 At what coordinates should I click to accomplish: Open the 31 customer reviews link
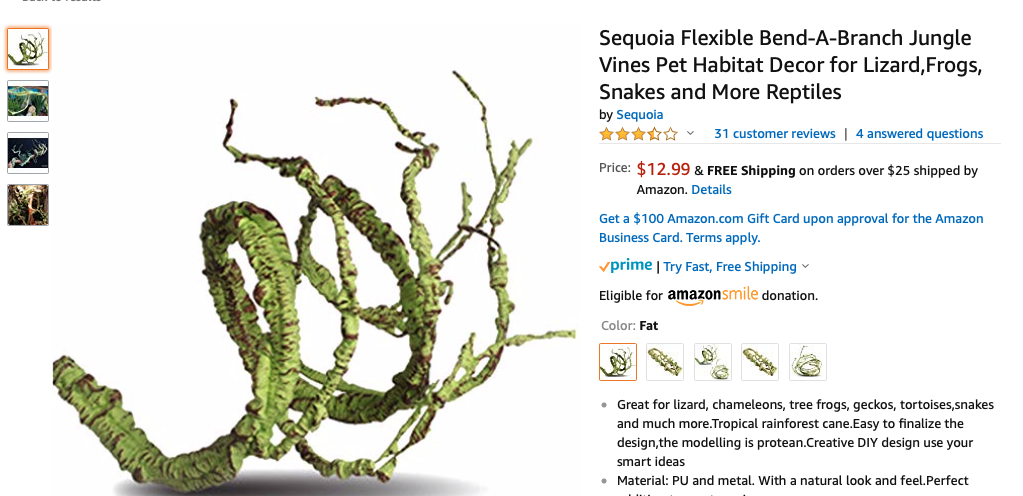(774, 134)
